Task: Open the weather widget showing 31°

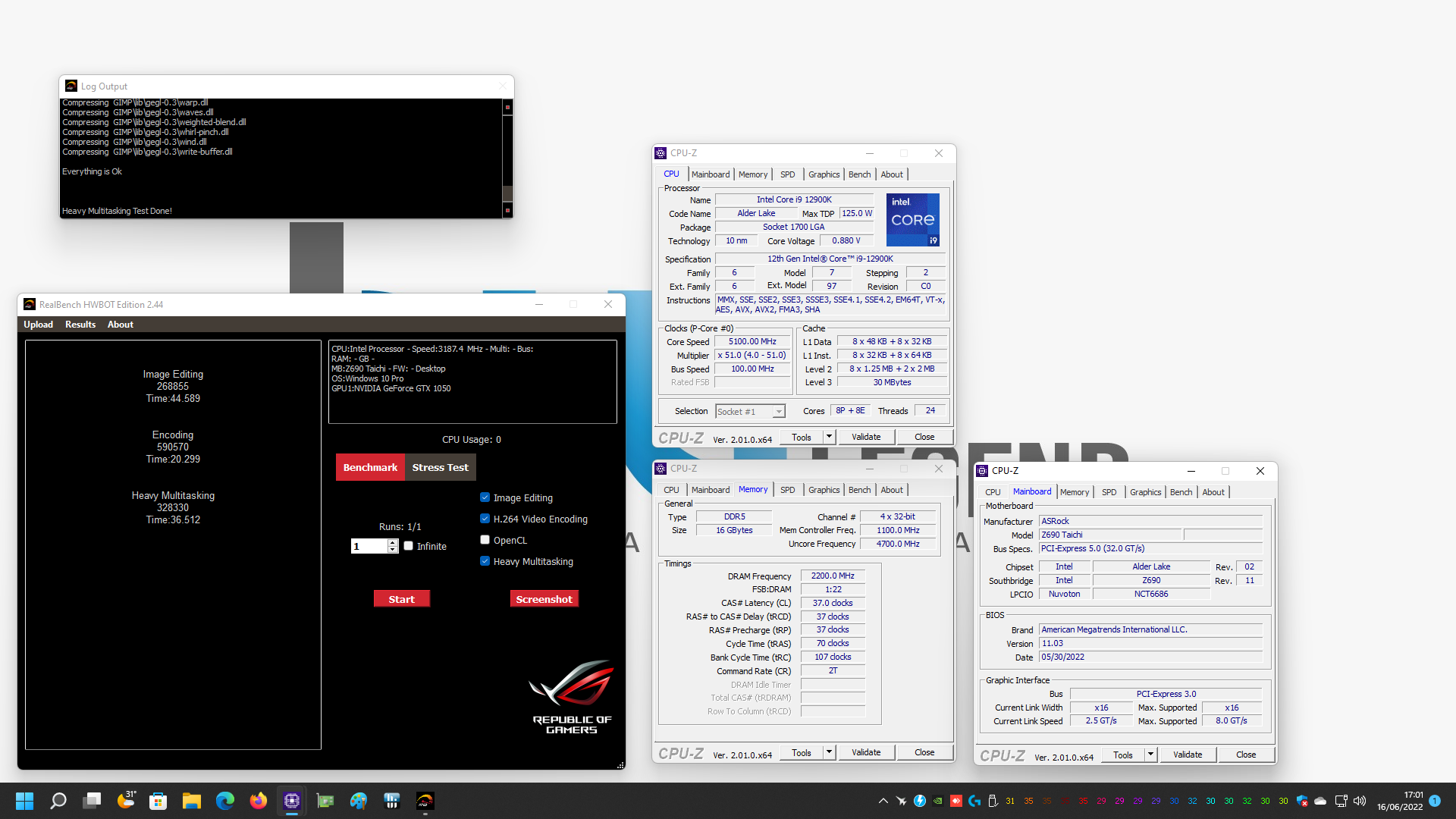Action: click(126, 801)
